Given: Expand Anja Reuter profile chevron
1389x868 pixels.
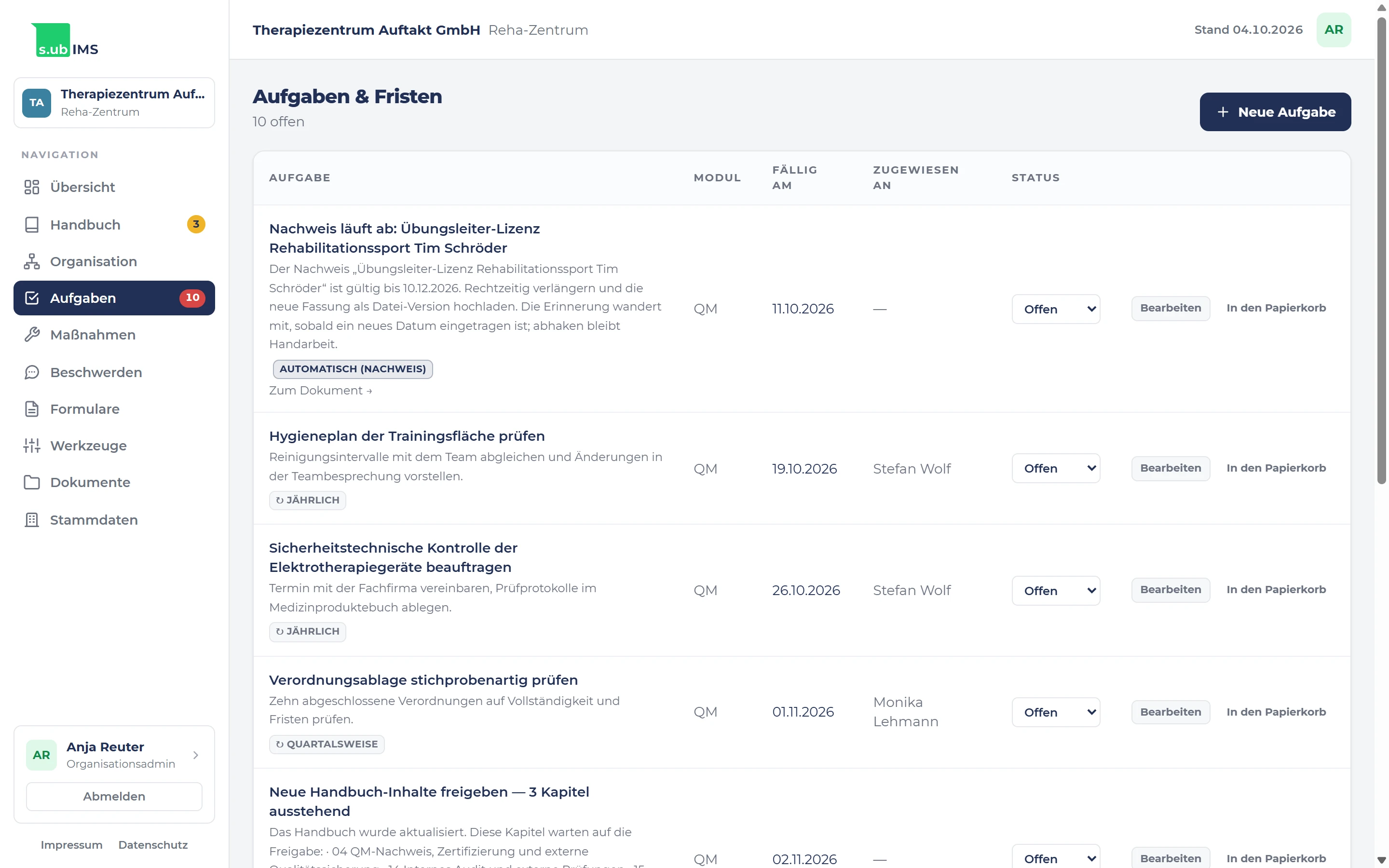Looking at the screenshot, I should tap(196, 755).
